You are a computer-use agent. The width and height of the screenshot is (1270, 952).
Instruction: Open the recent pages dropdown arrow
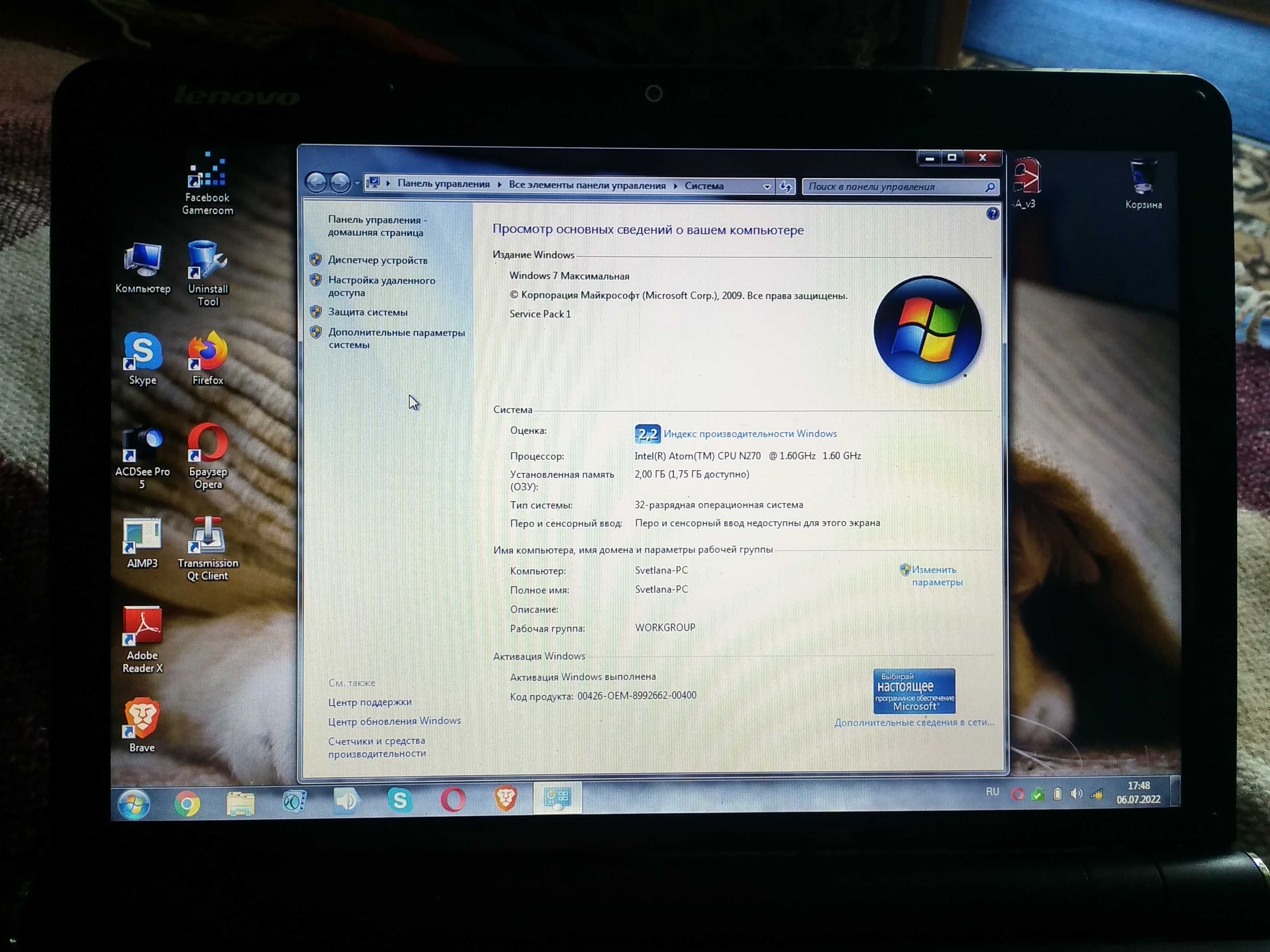coord(357,184)
